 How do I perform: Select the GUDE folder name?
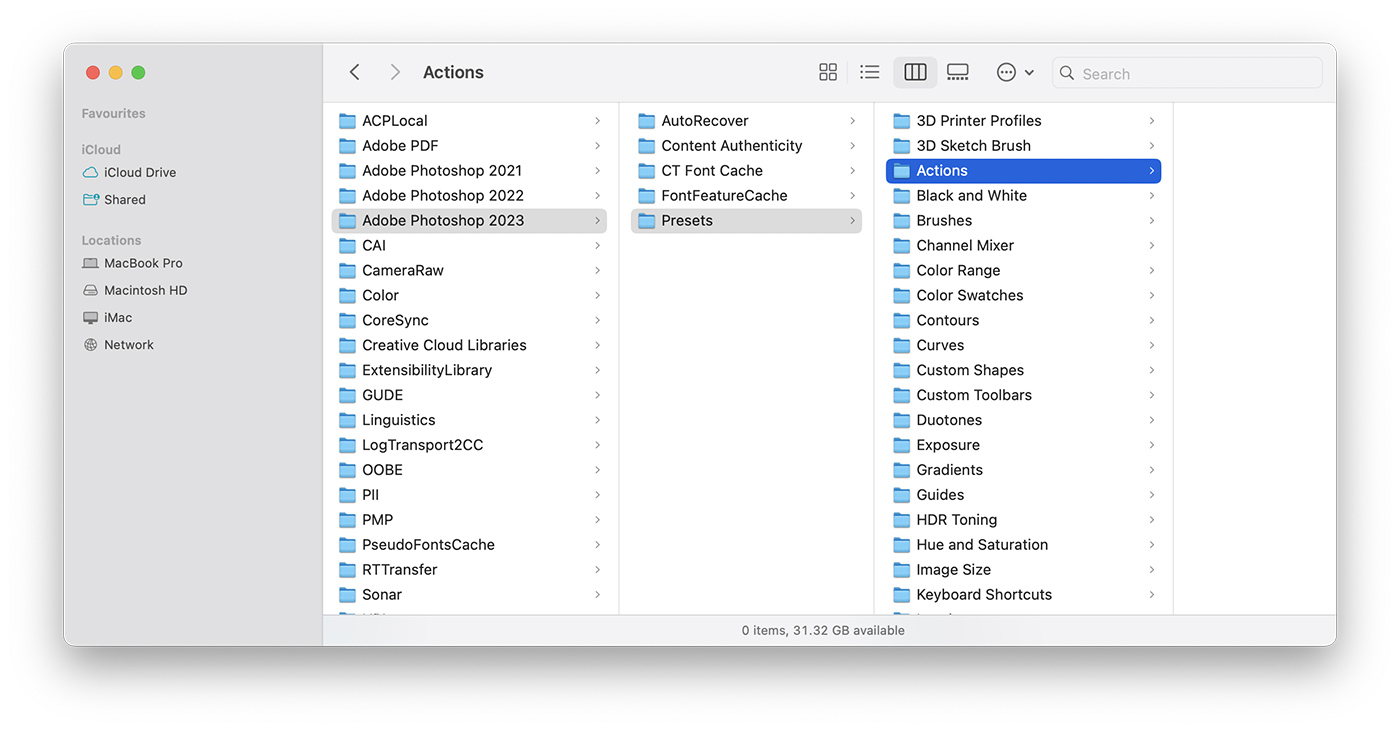click(x=383, y=395)
